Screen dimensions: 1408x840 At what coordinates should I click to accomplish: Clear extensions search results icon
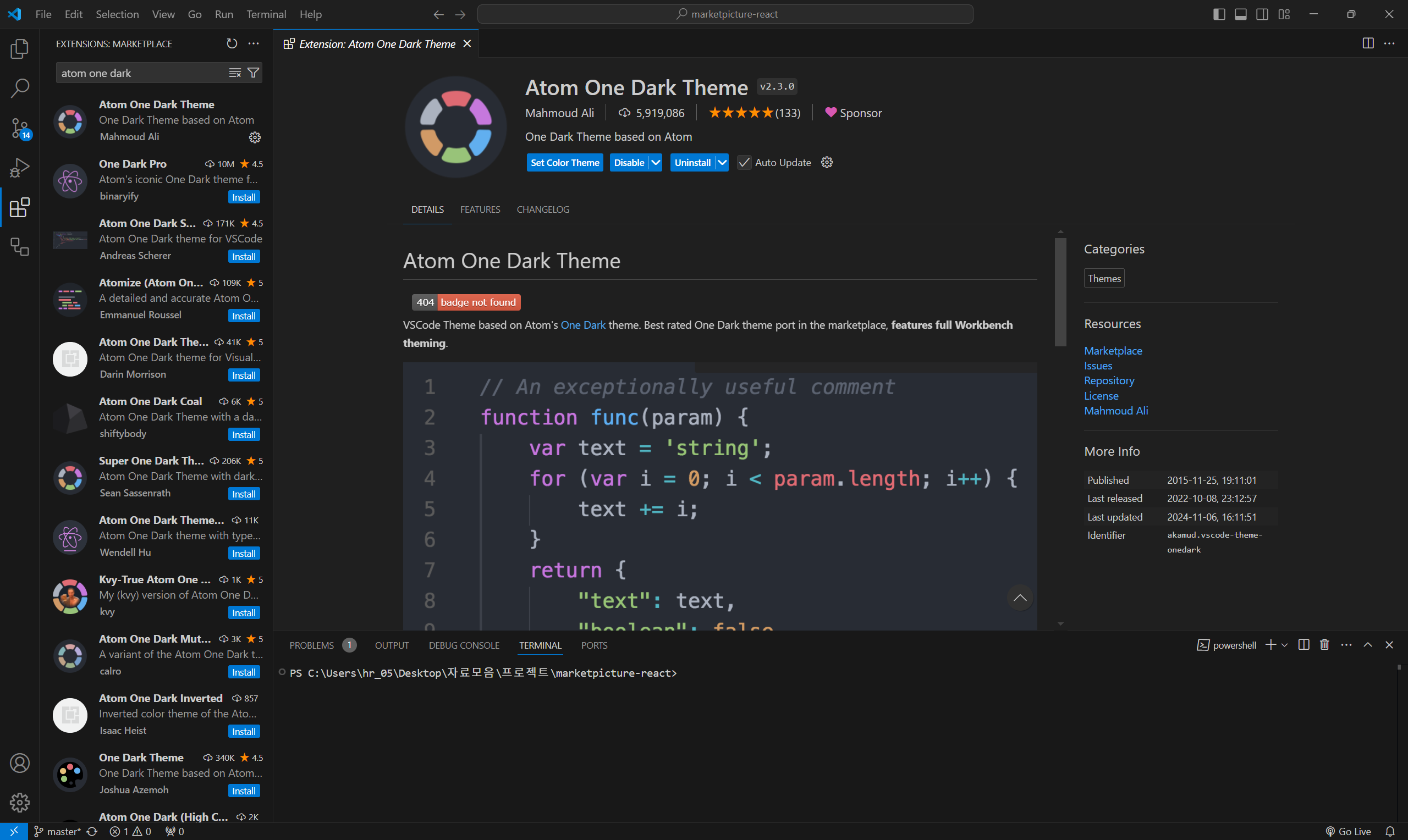point(235,73)
